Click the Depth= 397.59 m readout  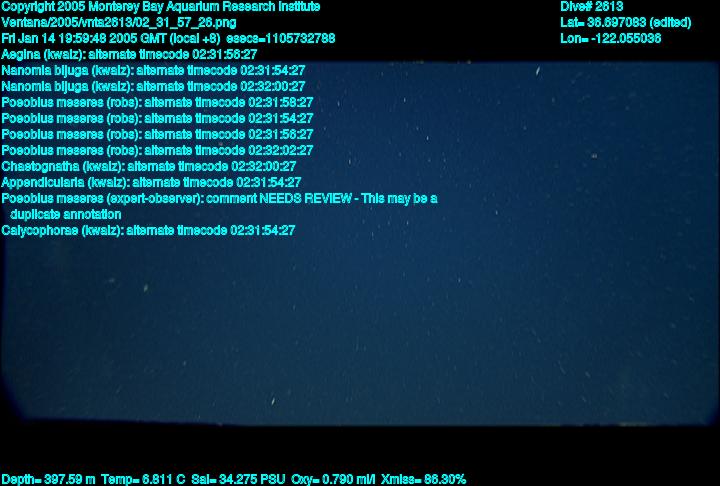coord(48,480)
